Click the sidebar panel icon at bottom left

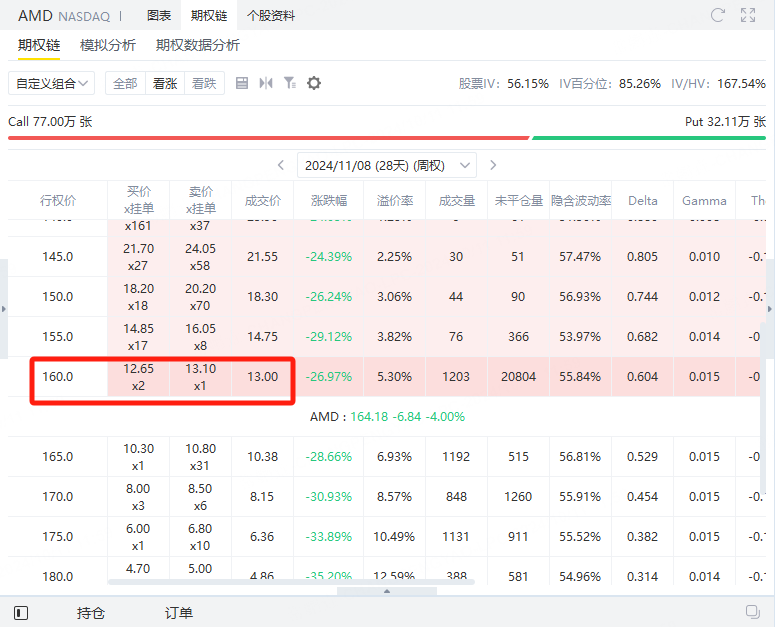pyautogui.click(x=21, y=613)
